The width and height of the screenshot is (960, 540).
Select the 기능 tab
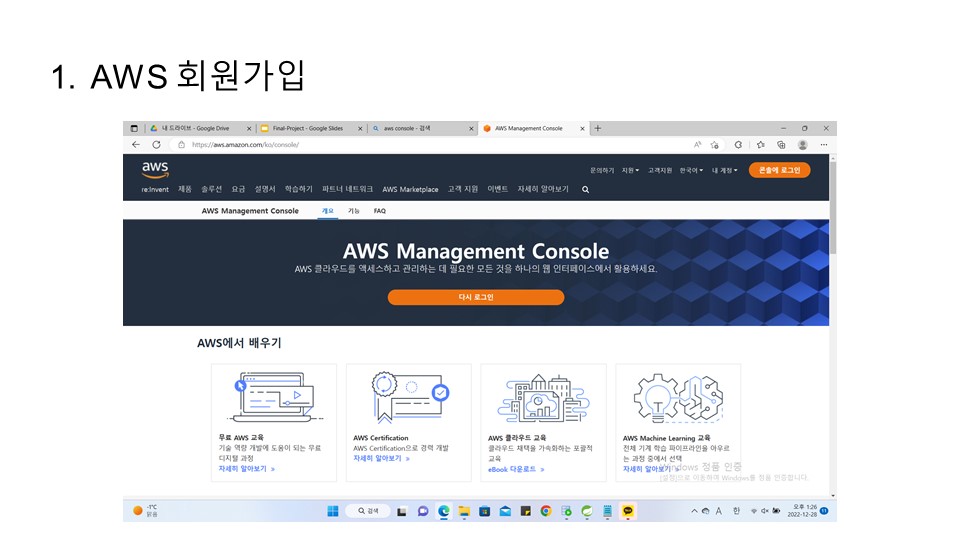click(x=354, y=211)
